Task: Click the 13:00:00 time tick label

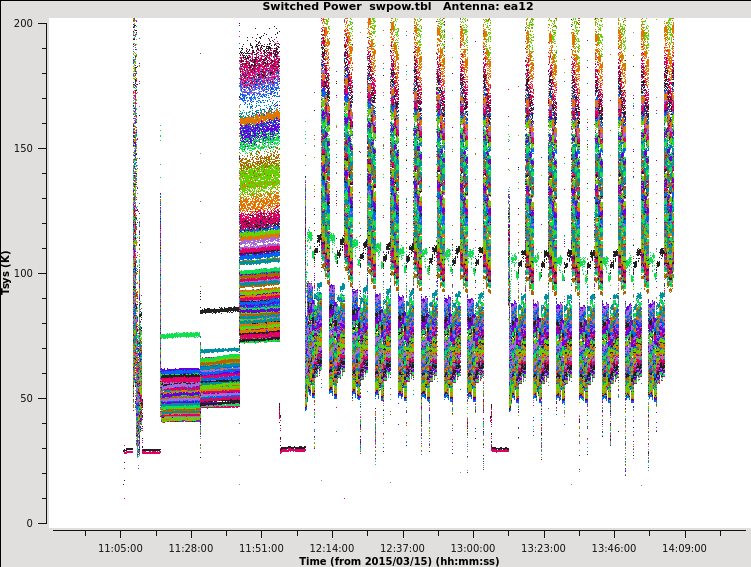Action: (x=473, y=548)
